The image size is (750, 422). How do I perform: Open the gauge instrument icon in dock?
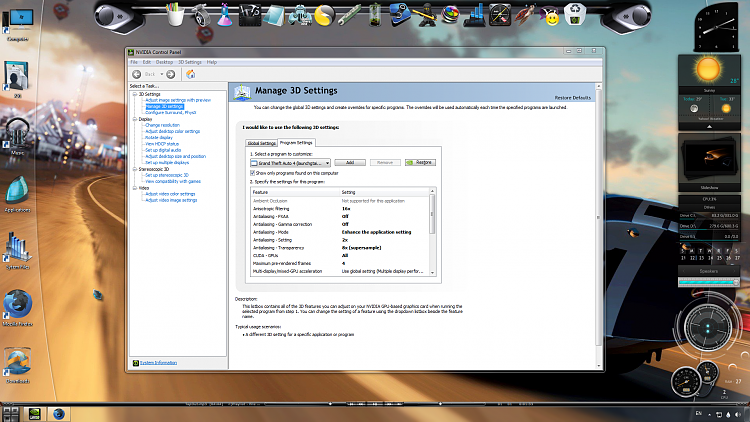click(x=499, y=15)
